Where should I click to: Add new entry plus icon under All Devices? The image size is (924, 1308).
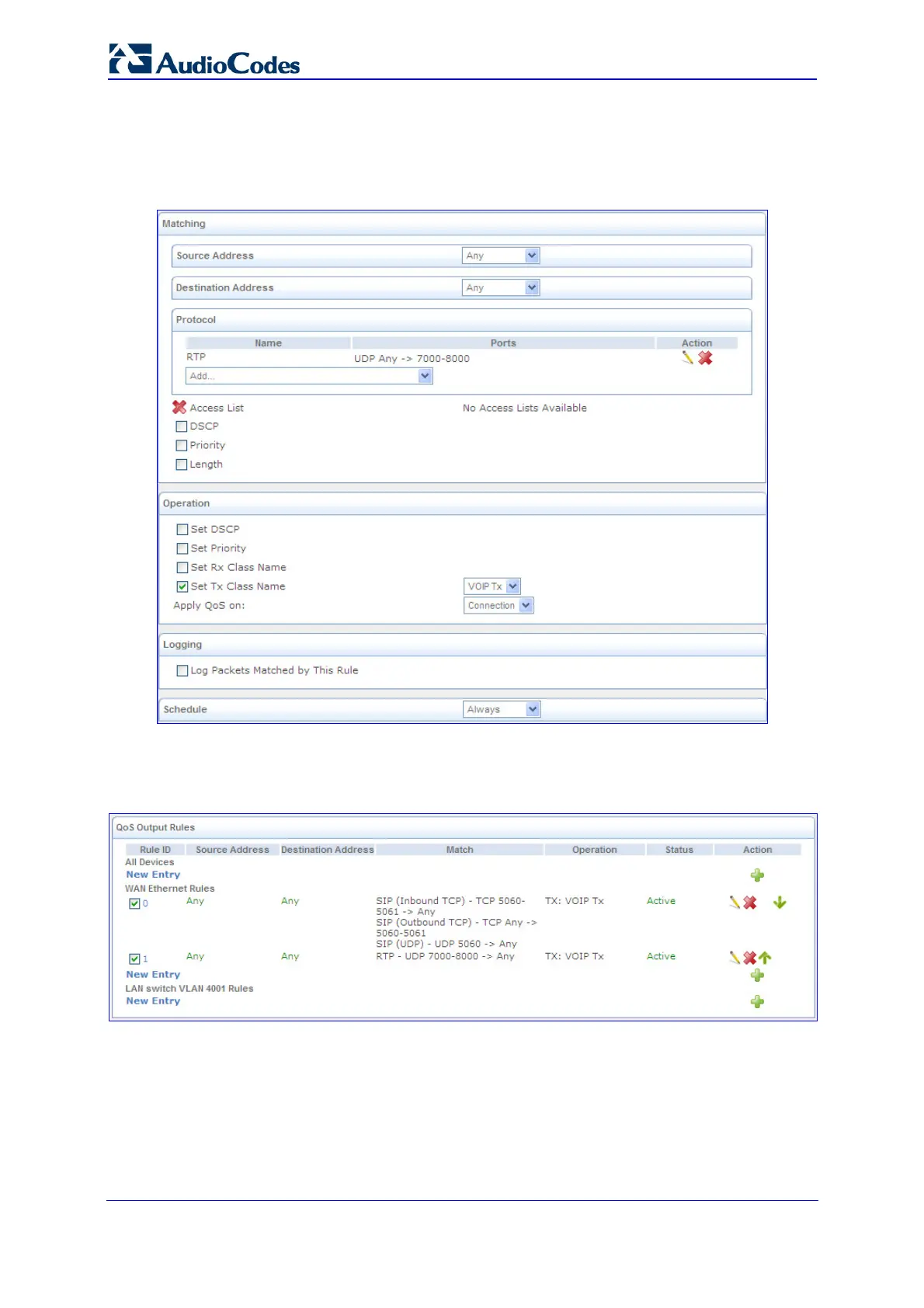pos(757,875)
